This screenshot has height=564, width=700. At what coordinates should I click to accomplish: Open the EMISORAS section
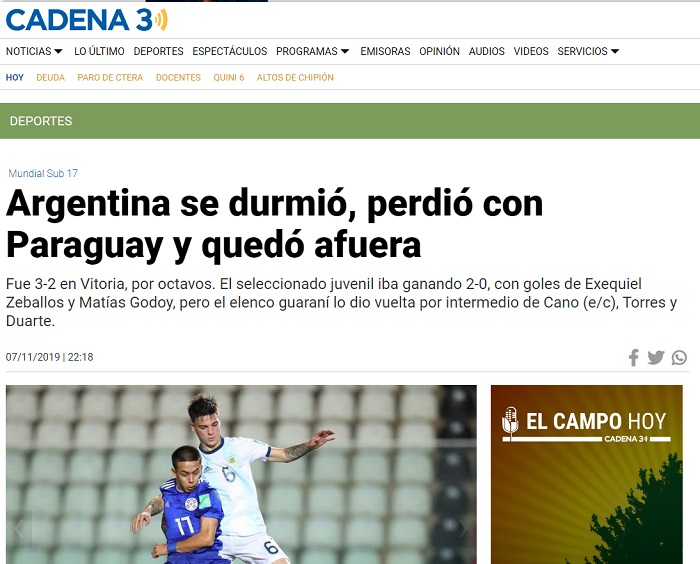coord(385,51)
